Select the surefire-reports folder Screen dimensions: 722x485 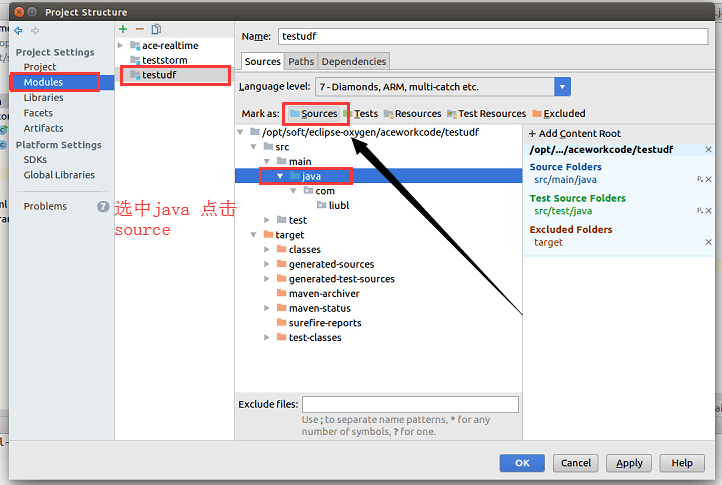tap(319, 323)
